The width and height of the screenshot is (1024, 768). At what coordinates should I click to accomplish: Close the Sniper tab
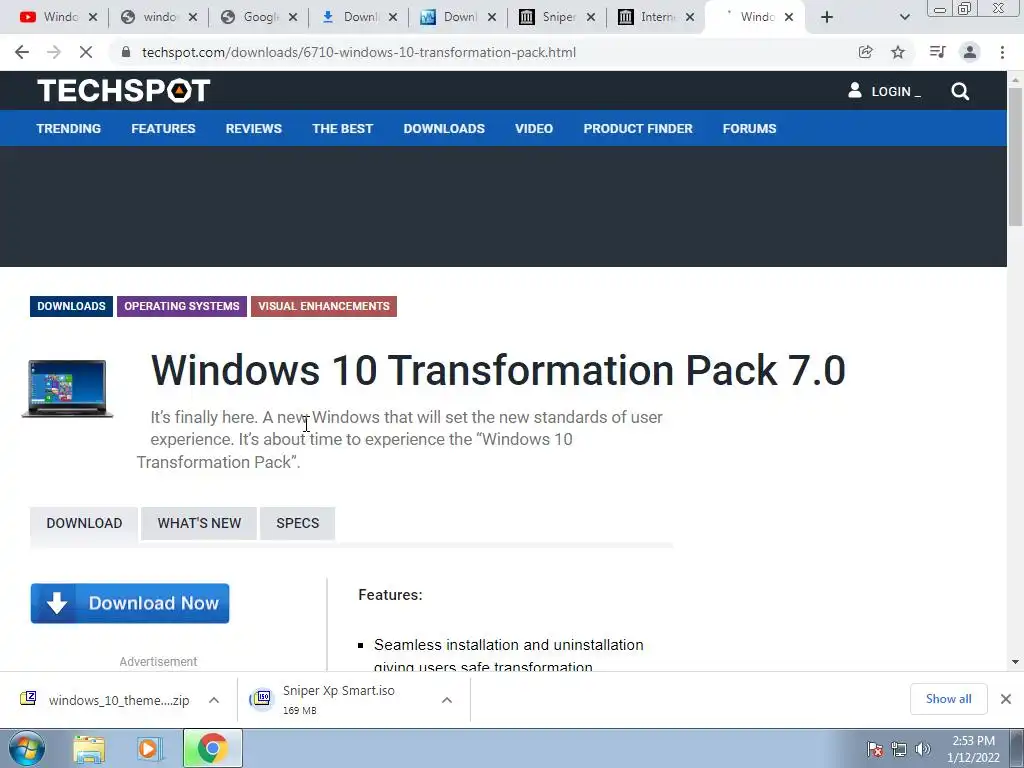click(590, 17)
